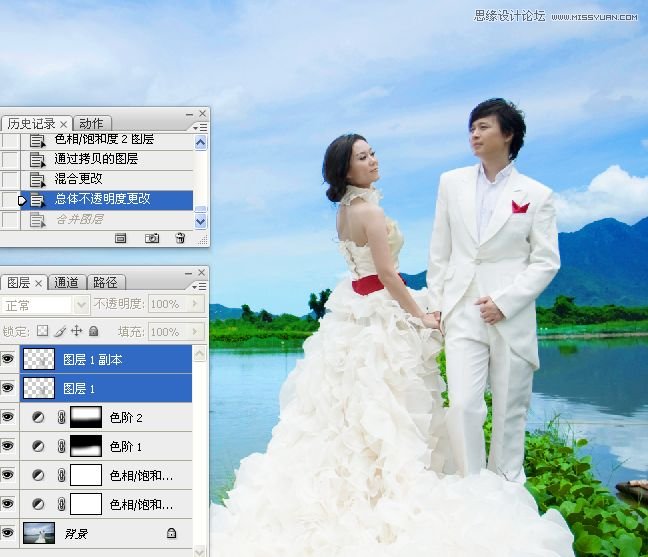
Task: Lock transparent pixels icon
Action: pyautogui.click(x=42, y=331)
